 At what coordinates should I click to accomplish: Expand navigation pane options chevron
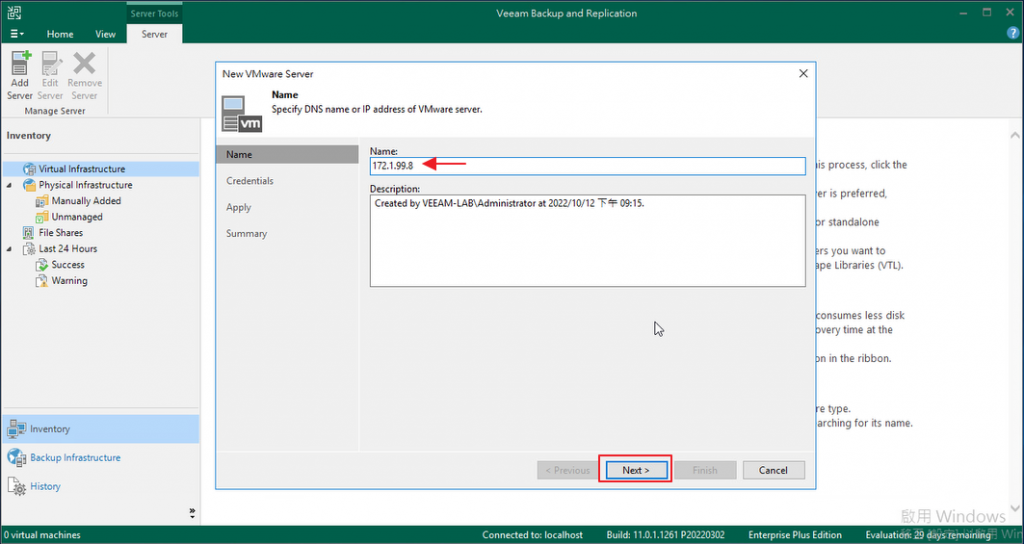192,513
